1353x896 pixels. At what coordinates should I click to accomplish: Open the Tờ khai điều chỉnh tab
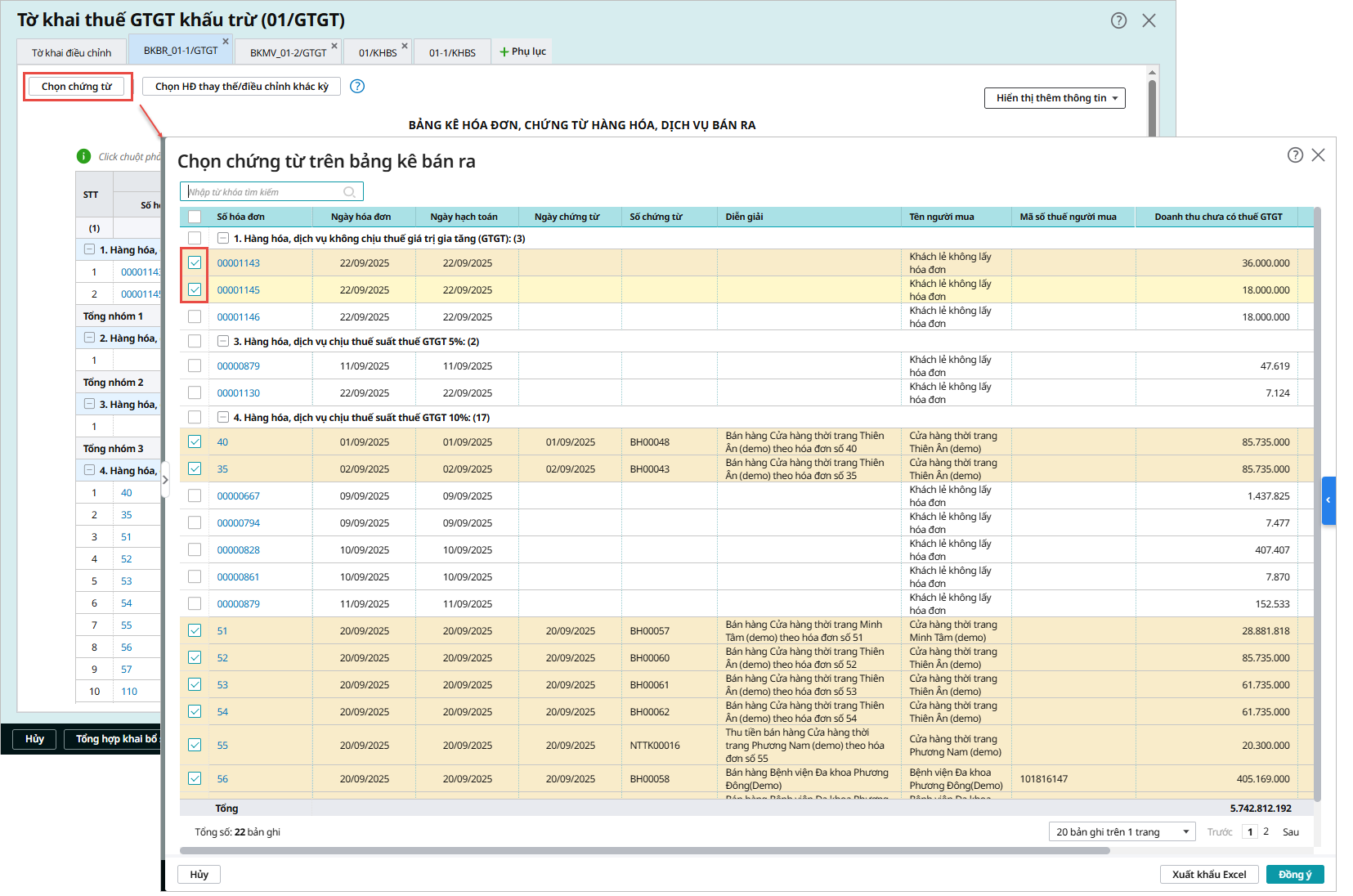coord(72,52)
